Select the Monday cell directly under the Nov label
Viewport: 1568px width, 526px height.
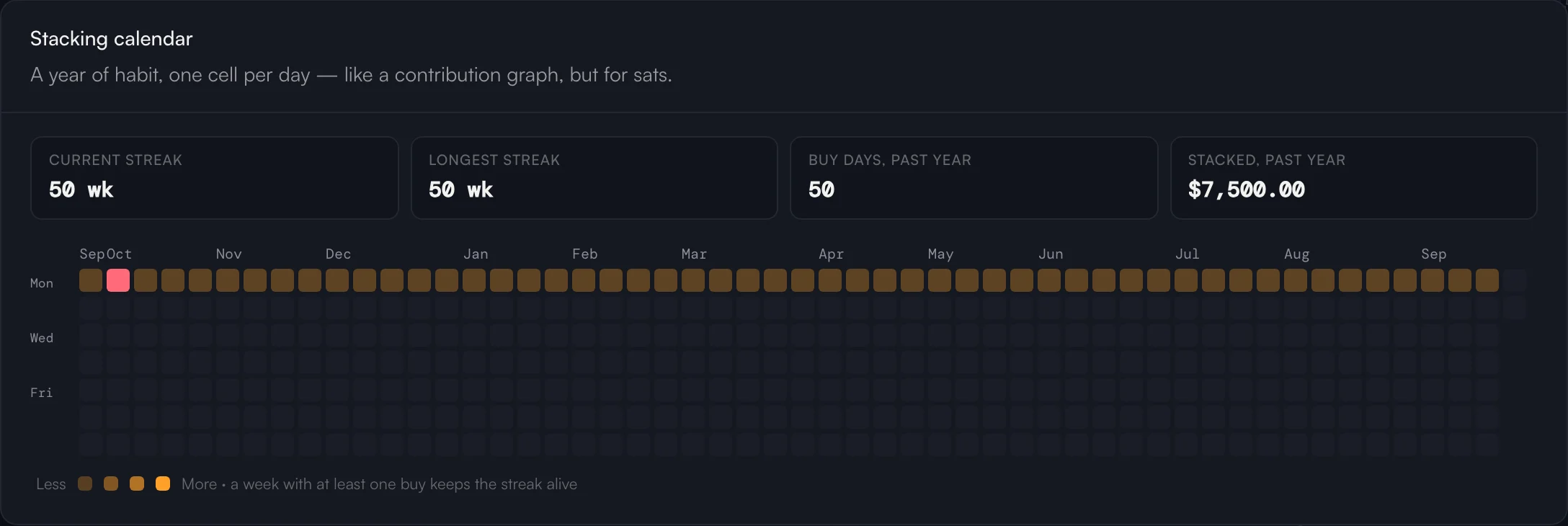coord(228,280)
